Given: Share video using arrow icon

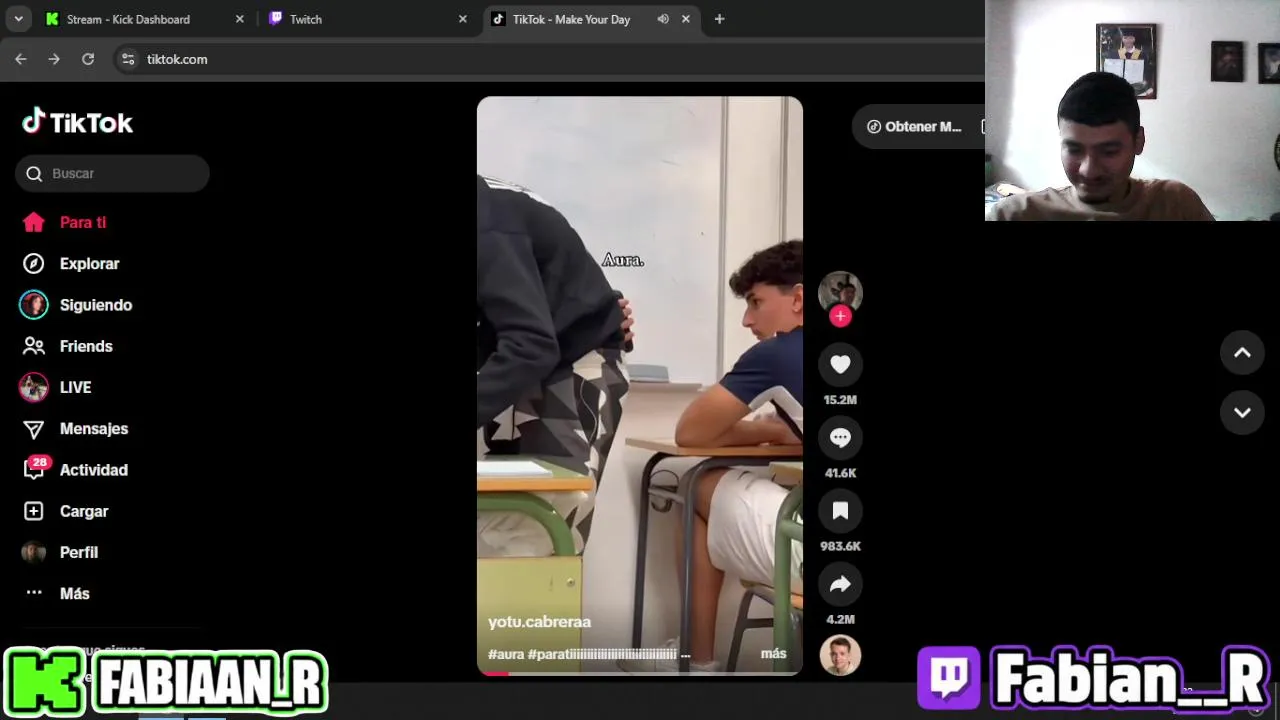Looking at the screenshot, I should click(x=840, y=584).
